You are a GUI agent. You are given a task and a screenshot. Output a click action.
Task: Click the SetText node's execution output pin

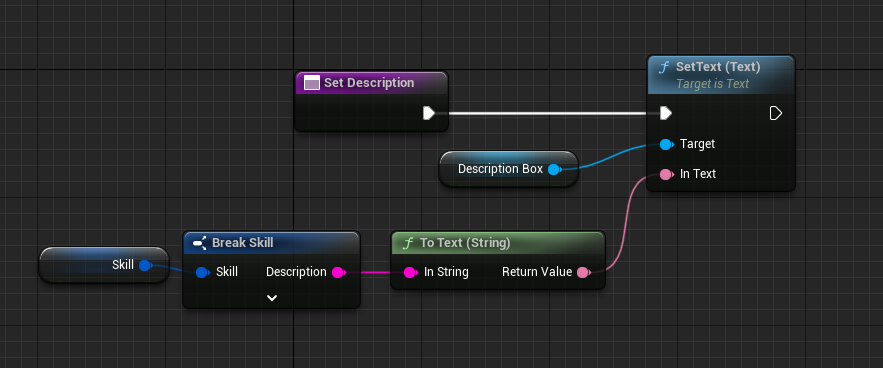pyautogui.click(x=775, y=113)
